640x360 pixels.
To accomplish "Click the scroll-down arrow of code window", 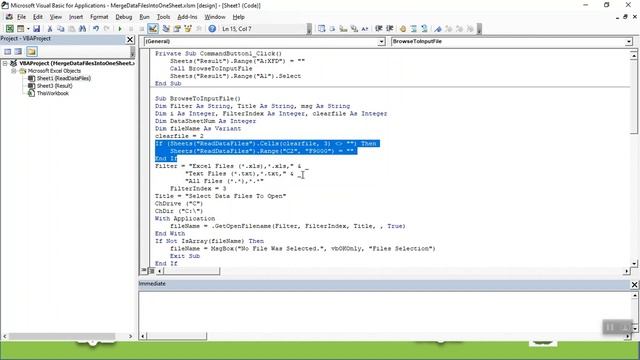I will pyautogui.click(x=634, y=263).
